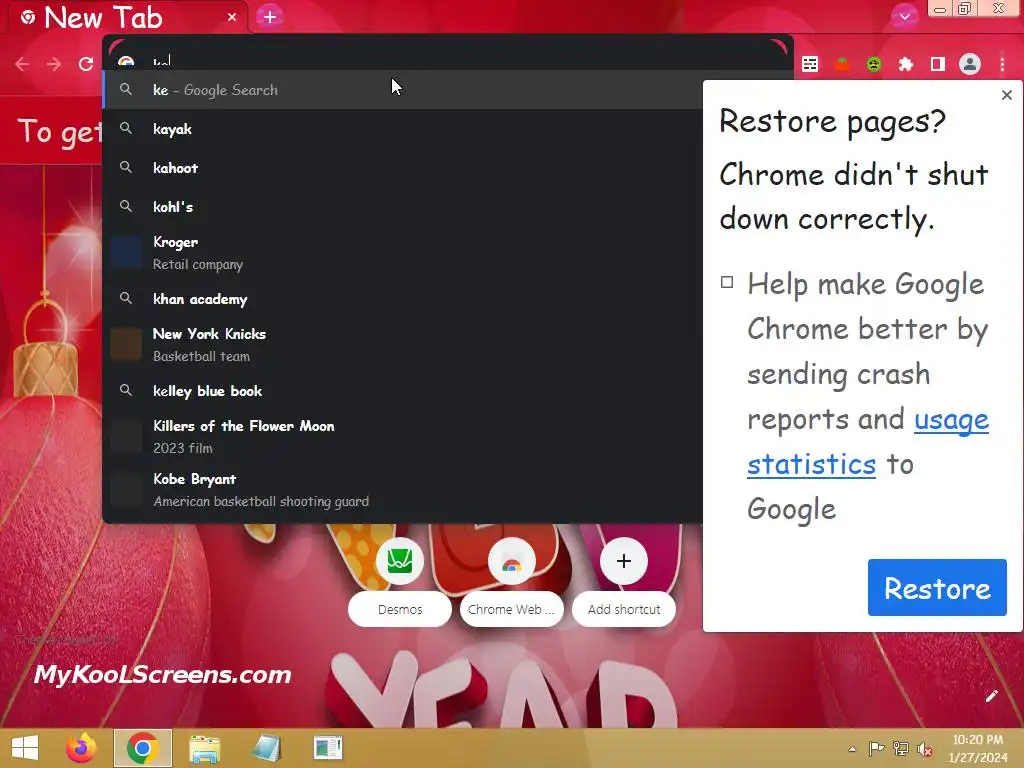Toggle the side panel icon

pyautogui.click(x=938, y=64)
